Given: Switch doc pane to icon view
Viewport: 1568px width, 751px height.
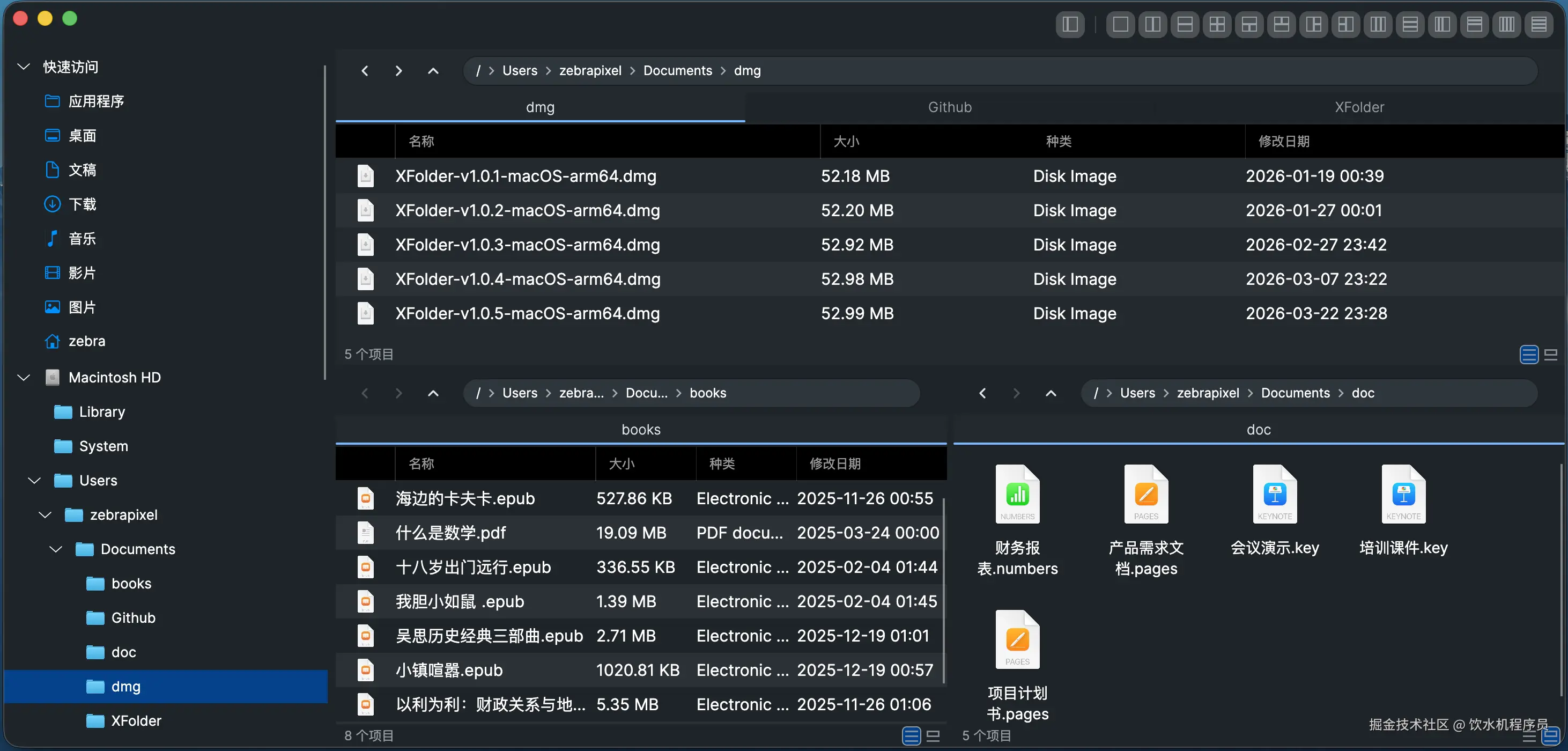Looking at the screenshot, I should pyautogui.click(x=1551, y=736).
